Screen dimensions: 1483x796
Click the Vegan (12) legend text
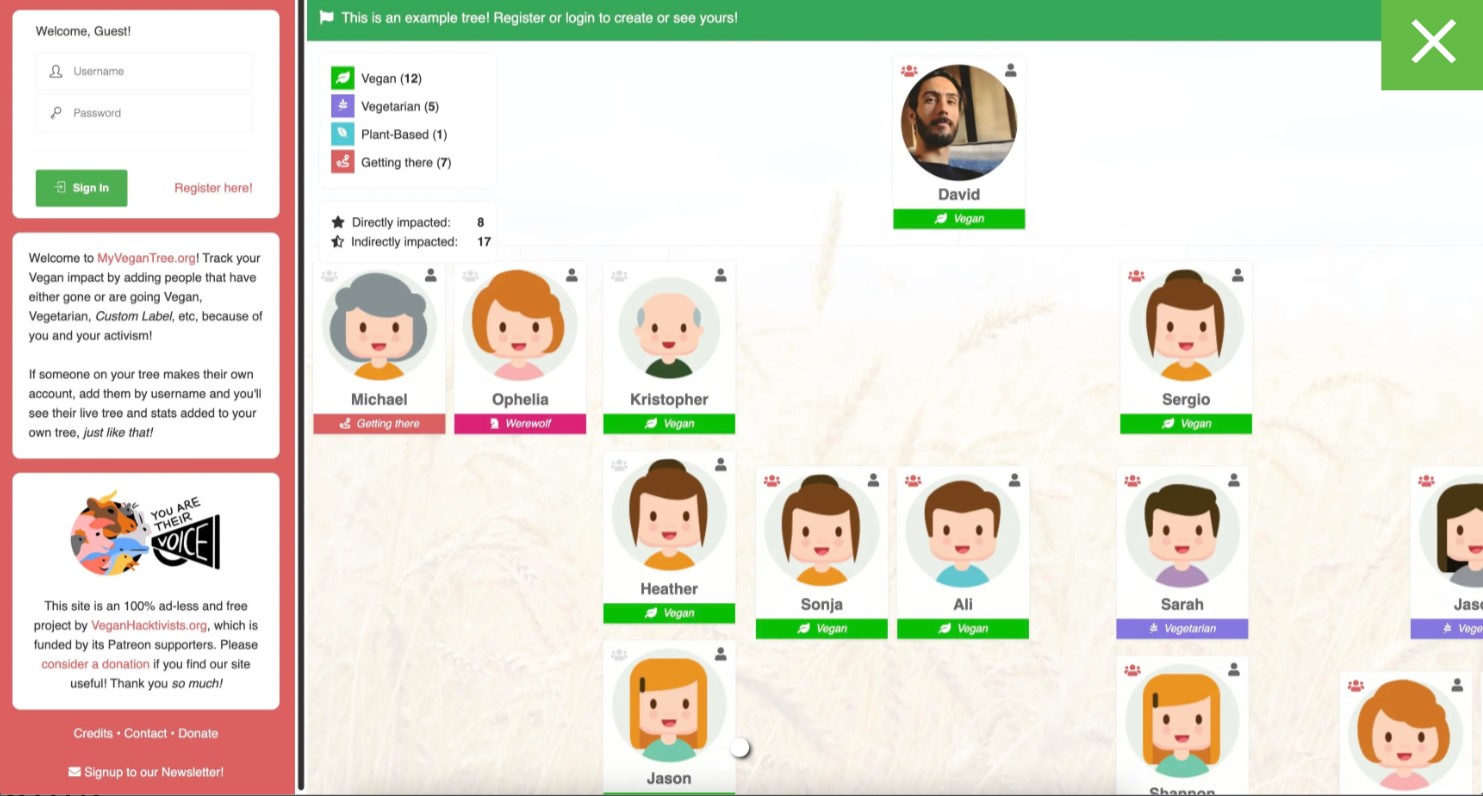point(391,78)
